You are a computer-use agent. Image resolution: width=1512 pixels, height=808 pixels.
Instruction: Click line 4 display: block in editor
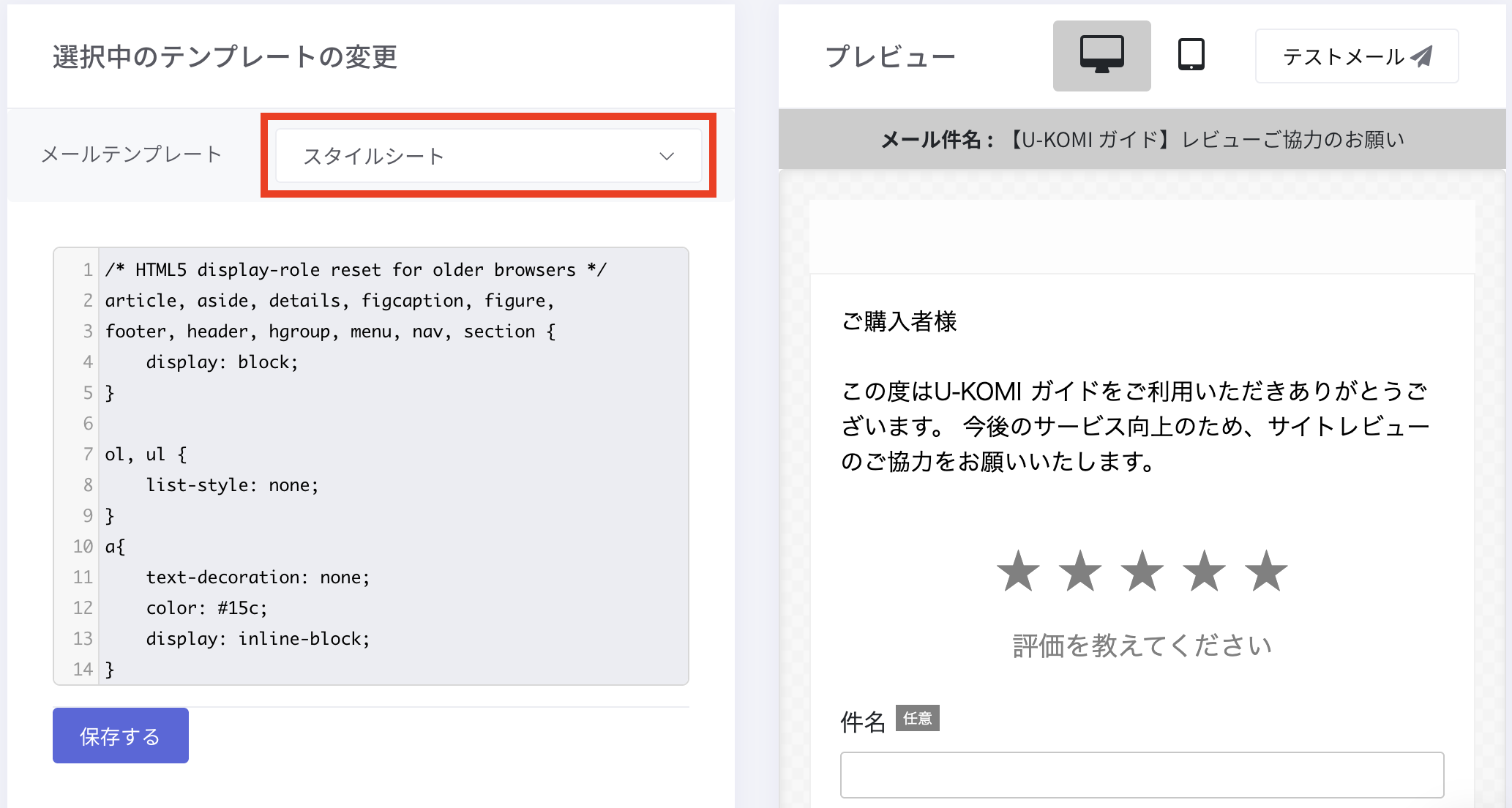click(222, 362)
